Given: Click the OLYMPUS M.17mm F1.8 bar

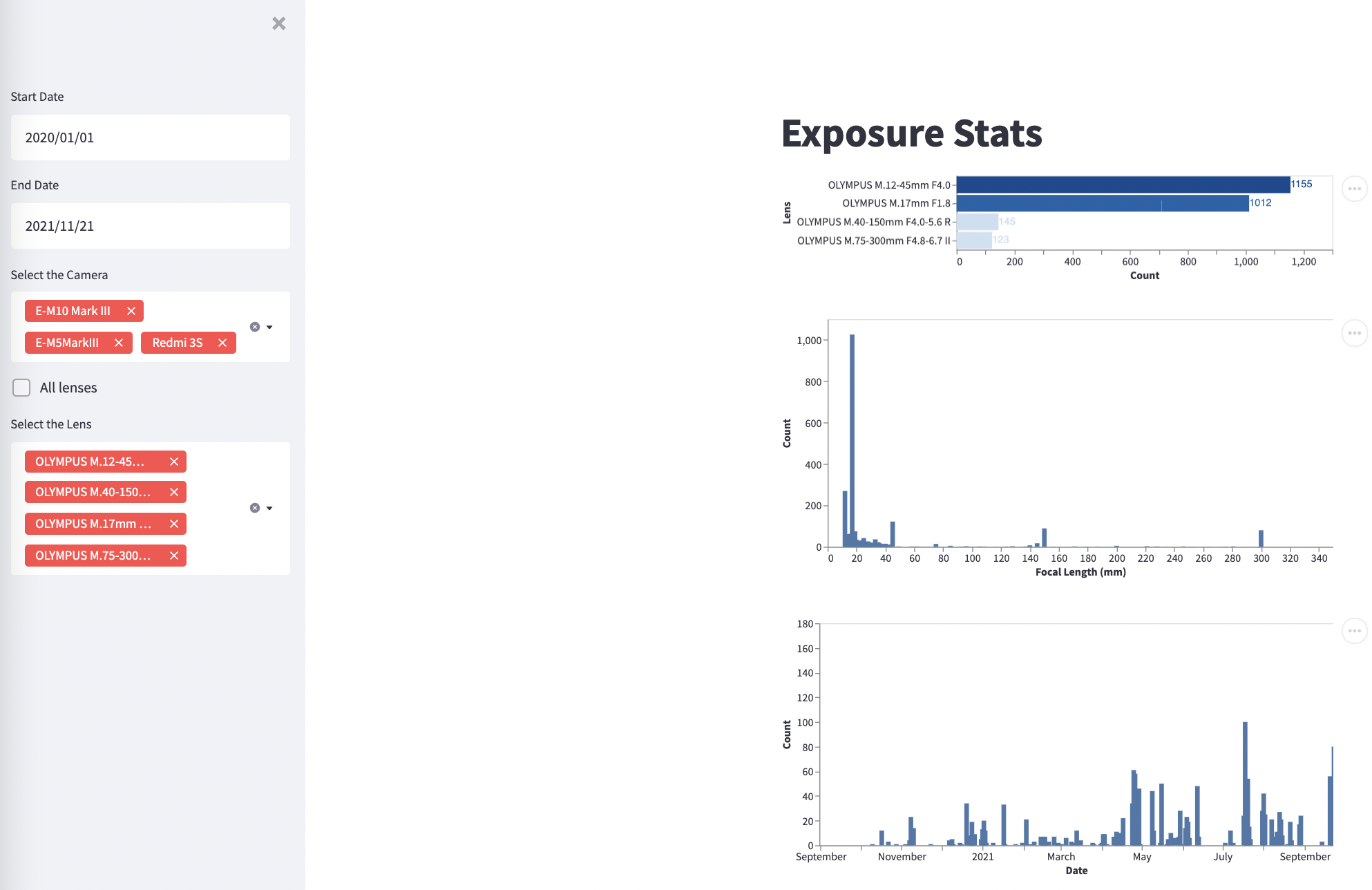Looking at the screenshot, I should 1102,203.
